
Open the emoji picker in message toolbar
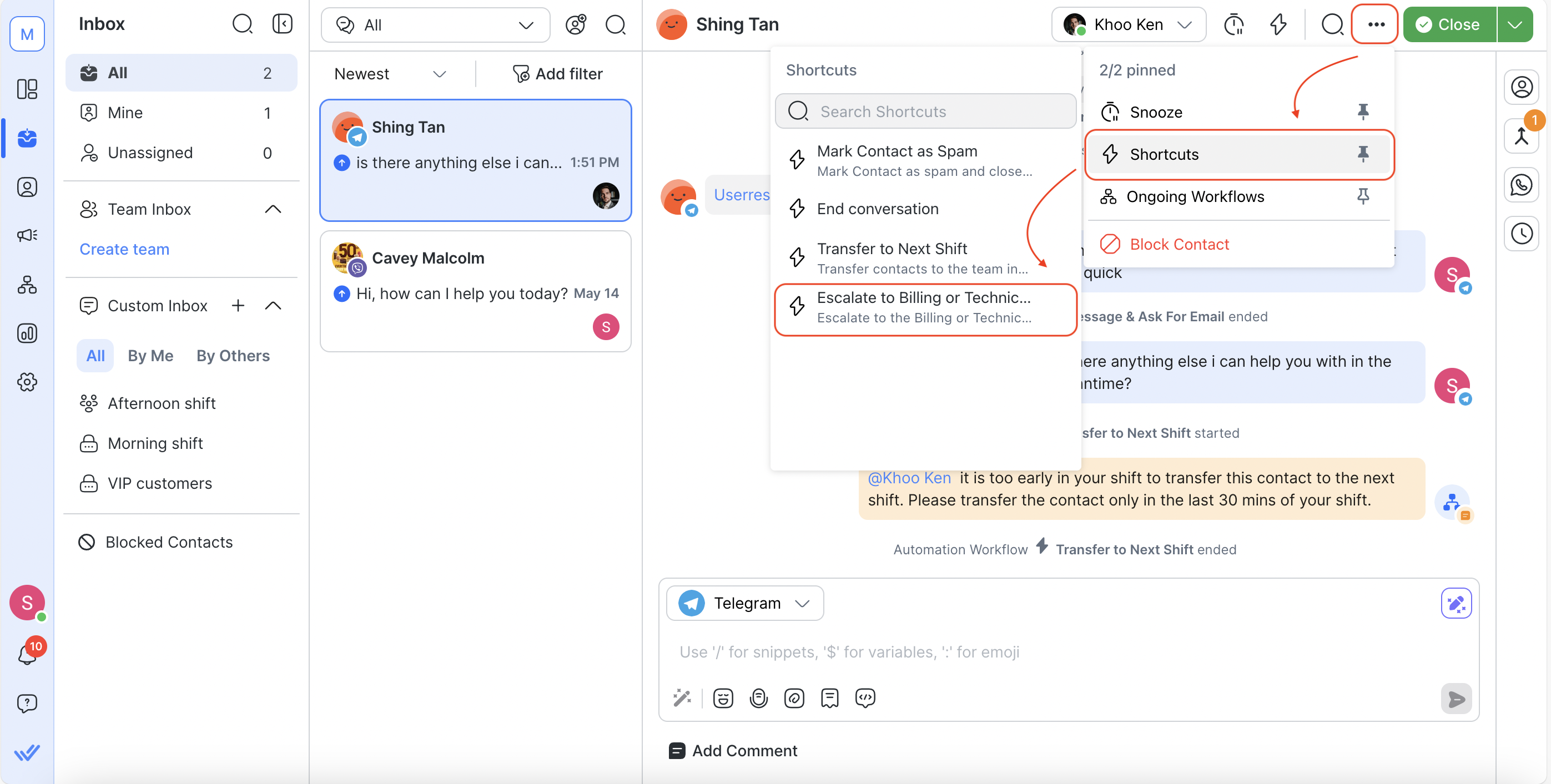coord(723,698)
